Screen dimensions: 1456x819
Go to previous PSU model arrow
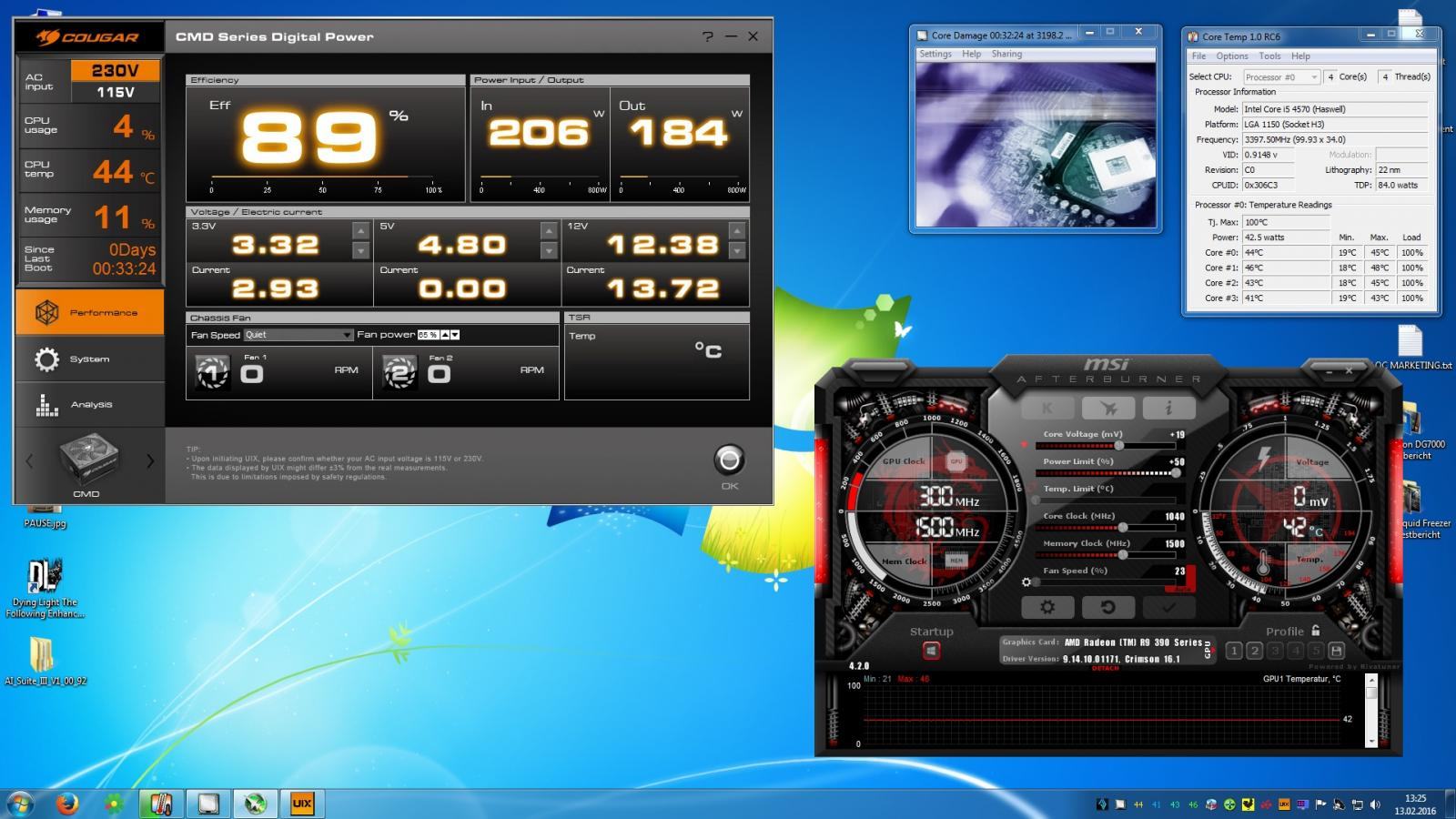point(29,461)
